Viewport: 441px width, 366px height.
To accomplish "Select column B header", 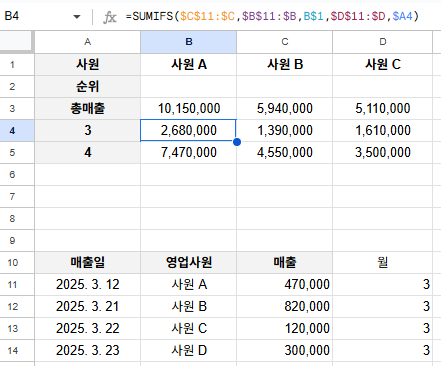I will pyautogui.click(x=189, y=42).
